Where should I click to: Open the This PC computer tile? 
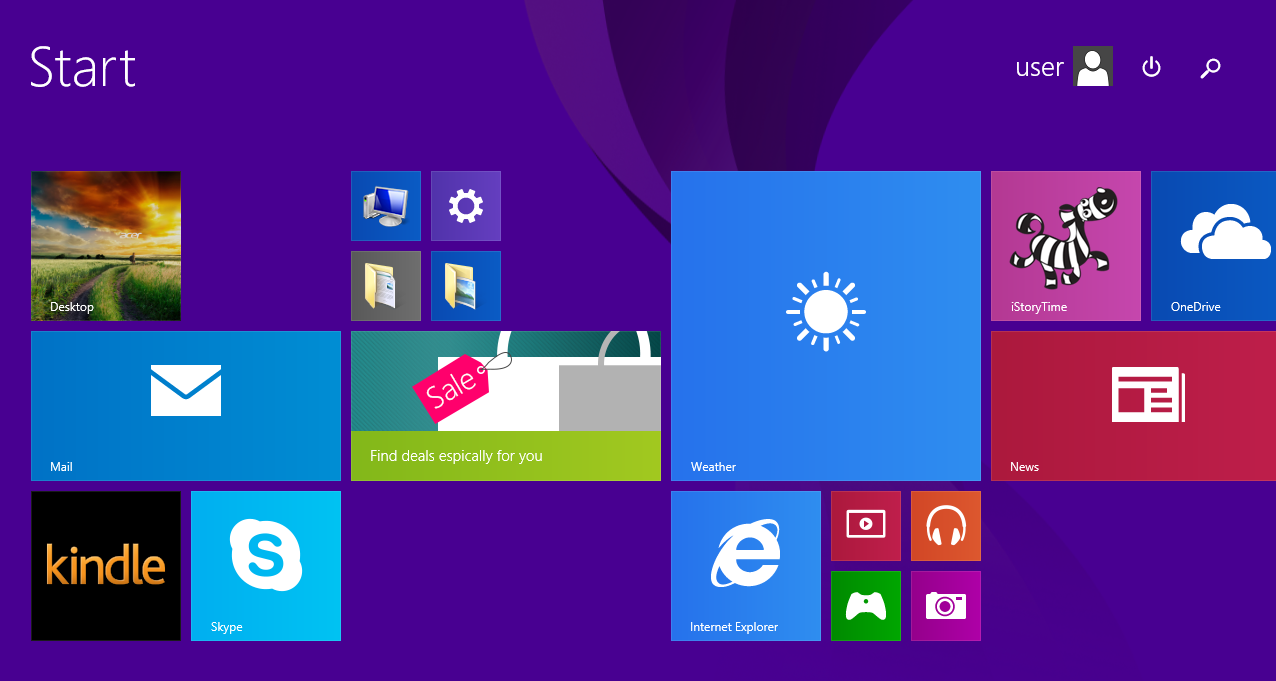coord(386,206)
